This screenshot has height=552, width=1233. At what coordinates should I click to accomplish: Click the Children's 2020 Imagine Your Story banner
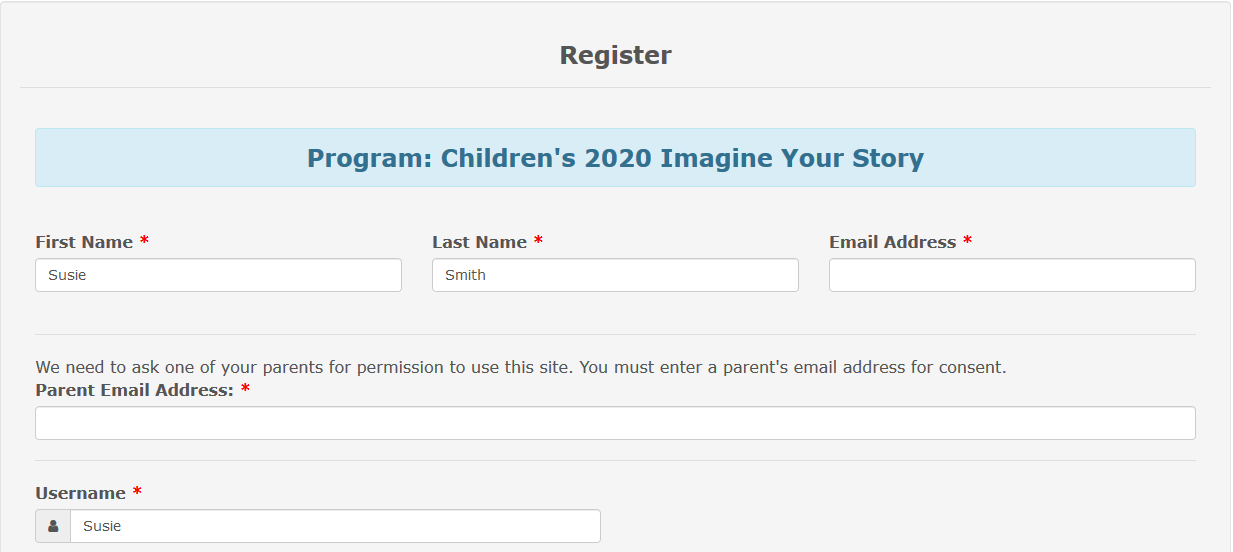click(x=615, y=158)
